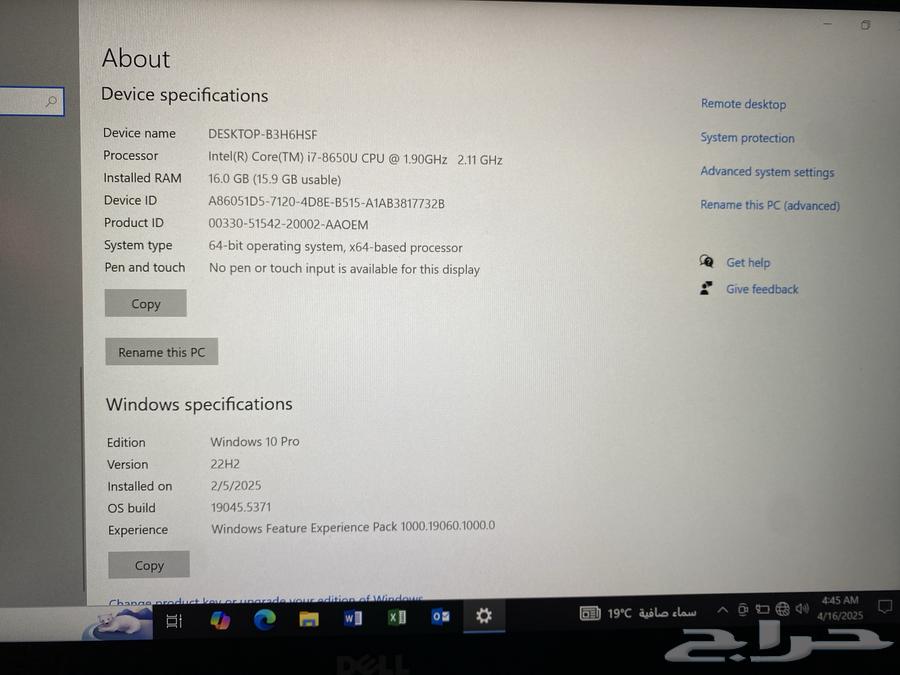Open the Meet Now tray icon

(x=743, y=610)
